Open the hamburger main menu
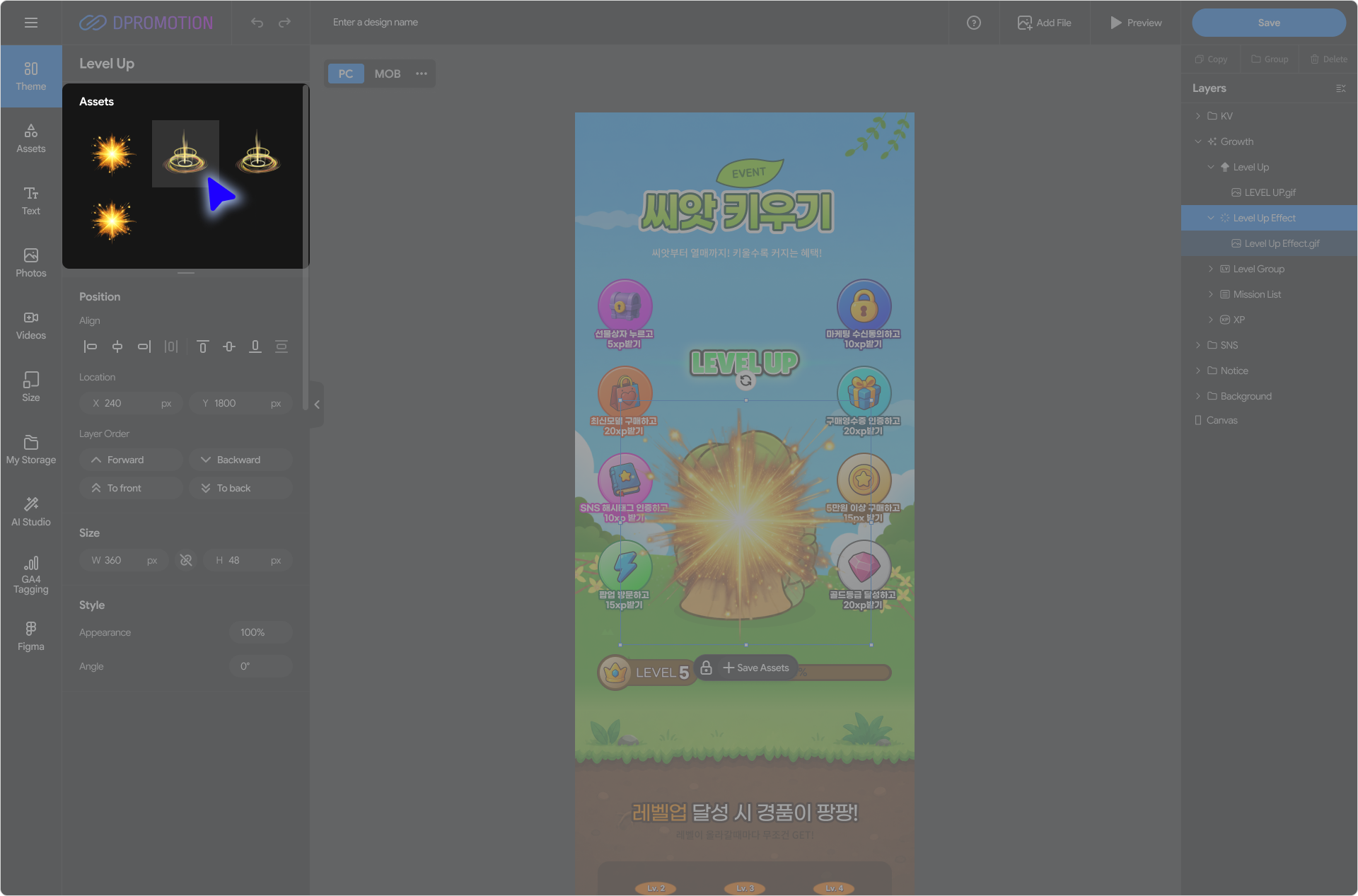Screen dimensions: 1358x896 click(x=31, y=23)
